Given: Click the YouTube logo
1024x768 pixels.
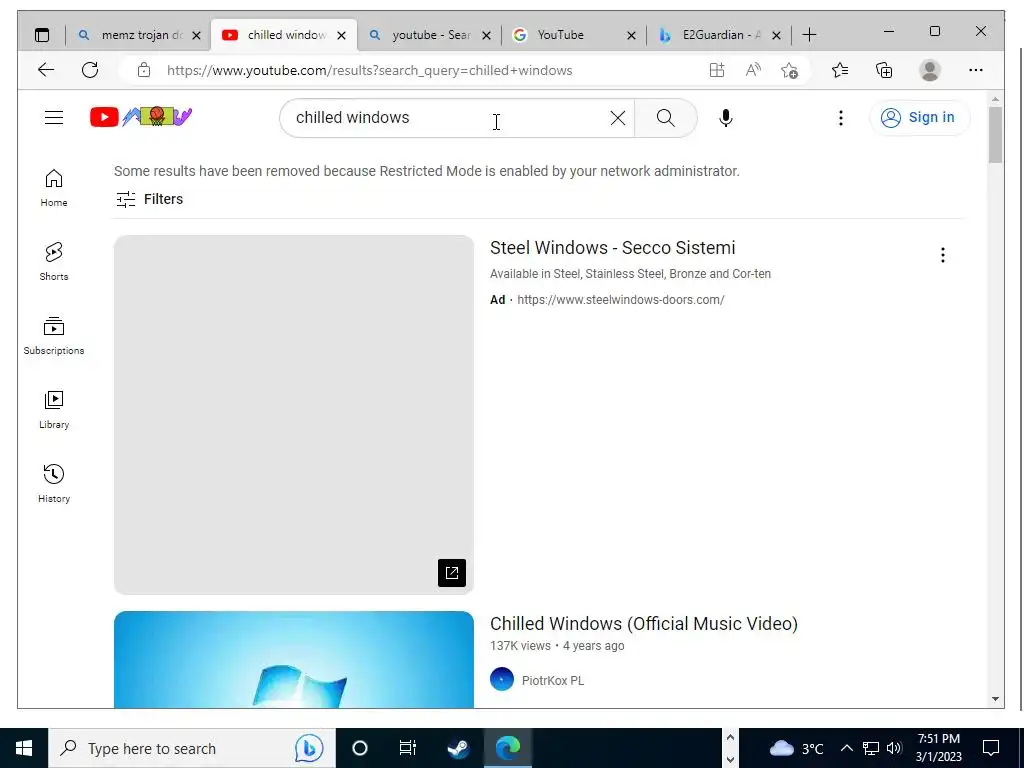Looking at the screenshot, I should (x=141, y=117).
